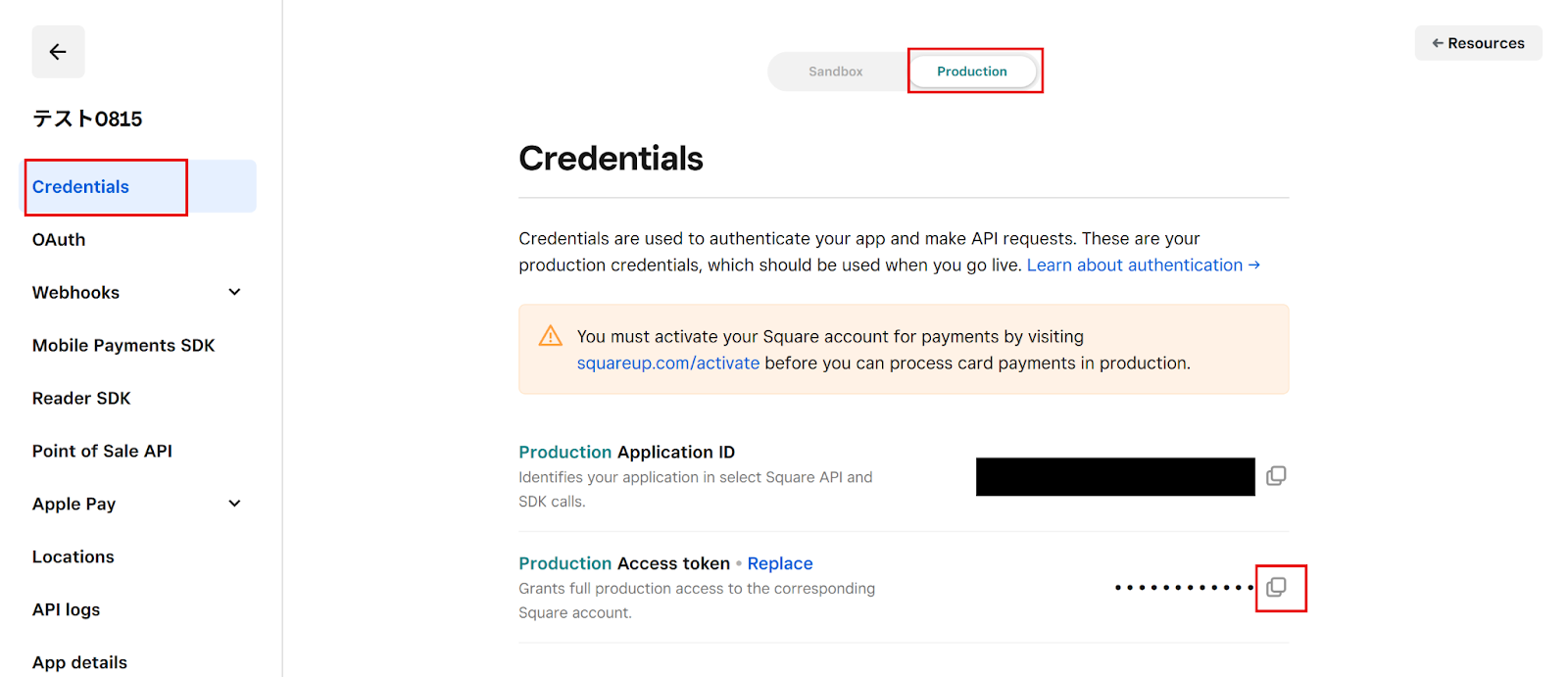The width and height of the screenshot is (1568, 677).
Task: Switch to Production mode
Action: [x=971, y=72]
